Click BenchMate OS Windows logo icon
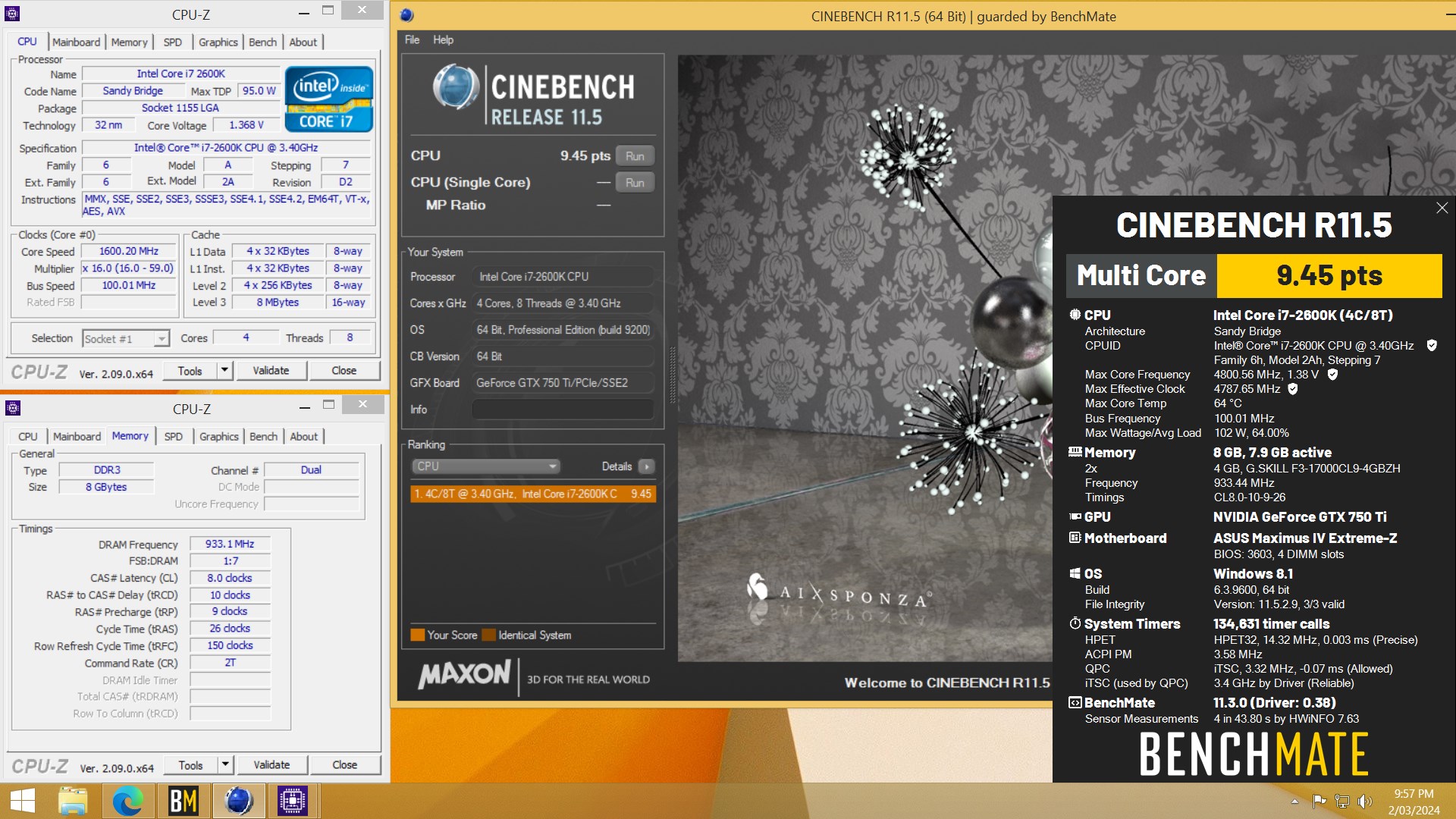This screenshot has width=1456, height=819. 1075,573
